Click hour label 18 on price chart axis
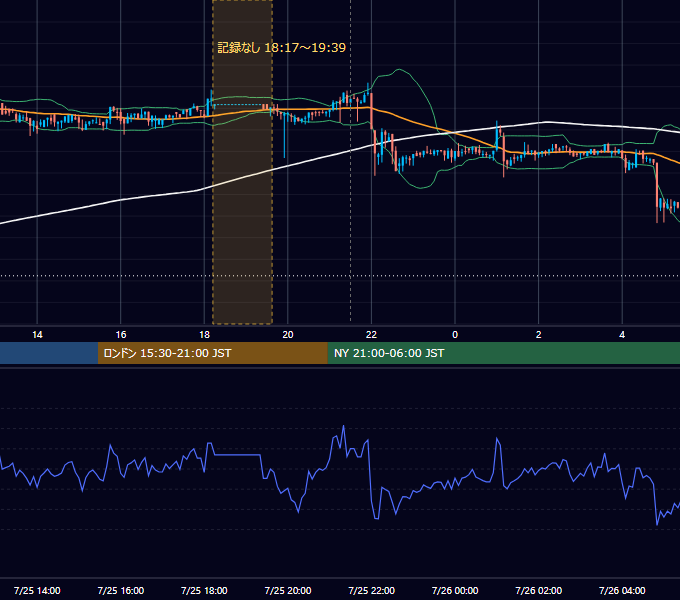The image size is (680, 600). click(204, 335)
